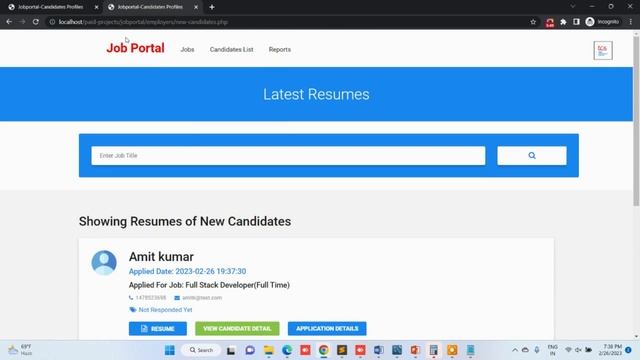Open Microsoft Edge from taskbar
The width and height of the screenshot is (640, 360).
[287, 350]
